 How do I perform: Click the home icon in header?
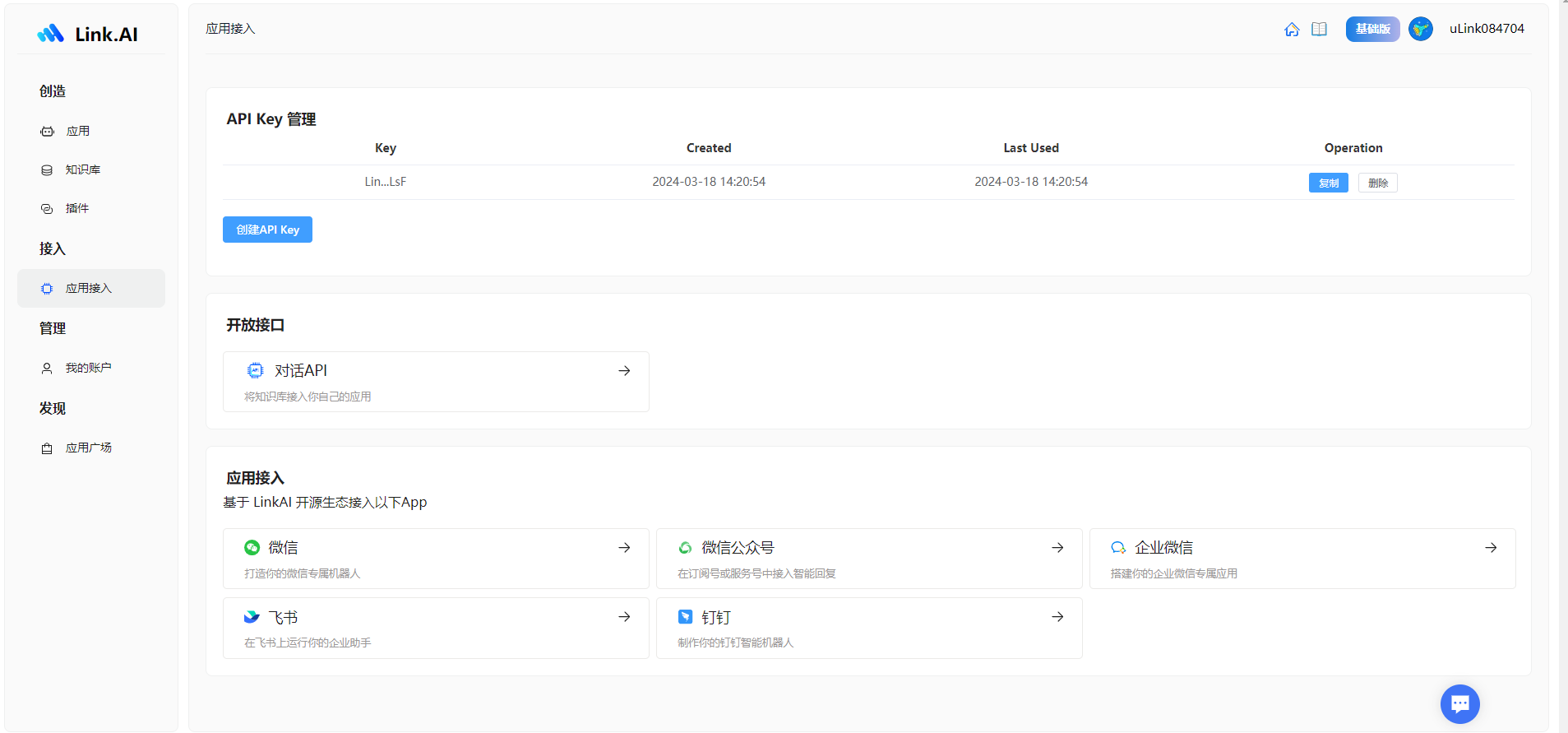pos(1292,30)
